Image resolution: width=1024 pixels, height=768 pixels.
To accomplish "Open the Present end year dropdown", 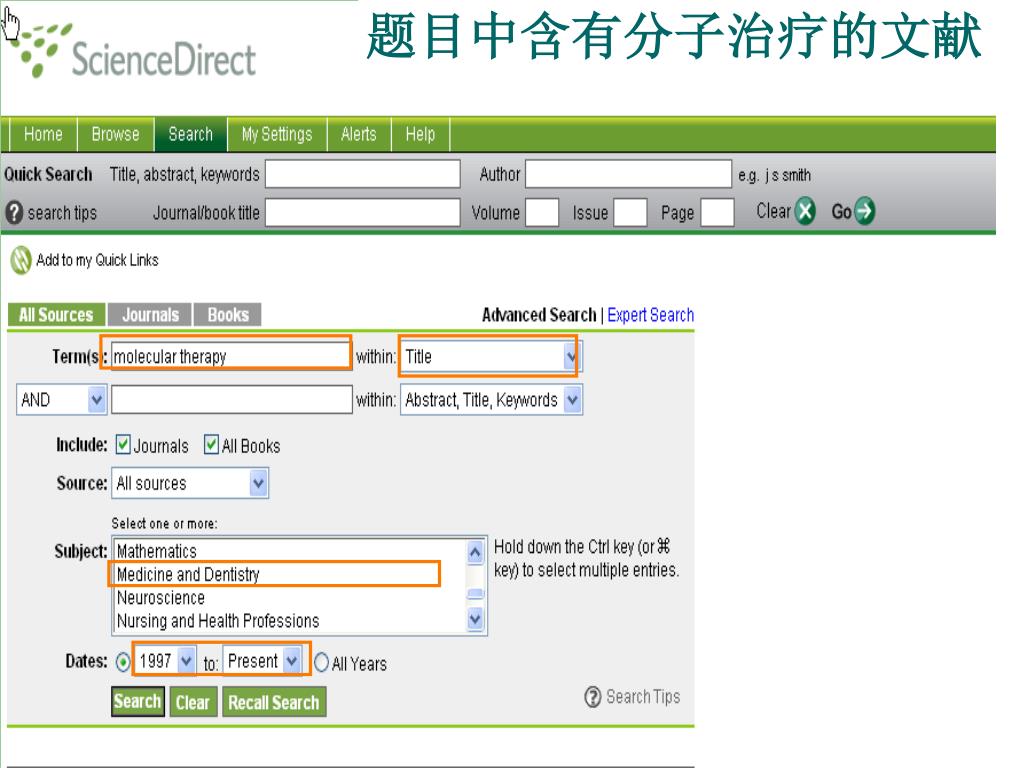I will 263,661.
